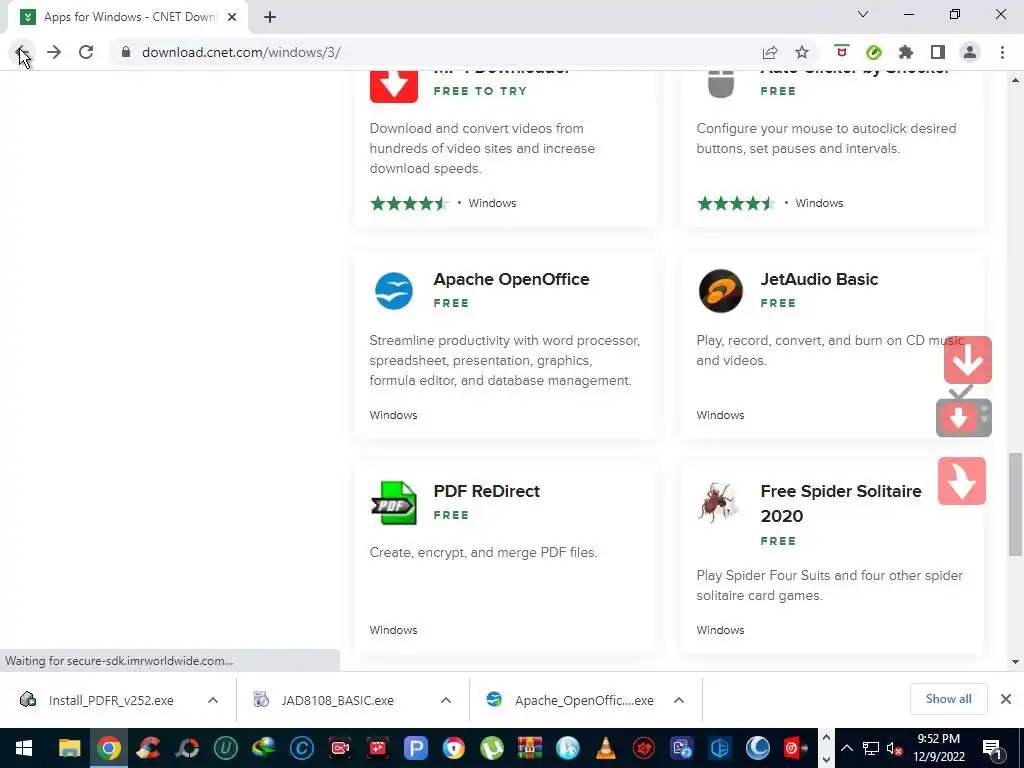
Task: Toggle Chrome side panel
Action: point(938,52)
